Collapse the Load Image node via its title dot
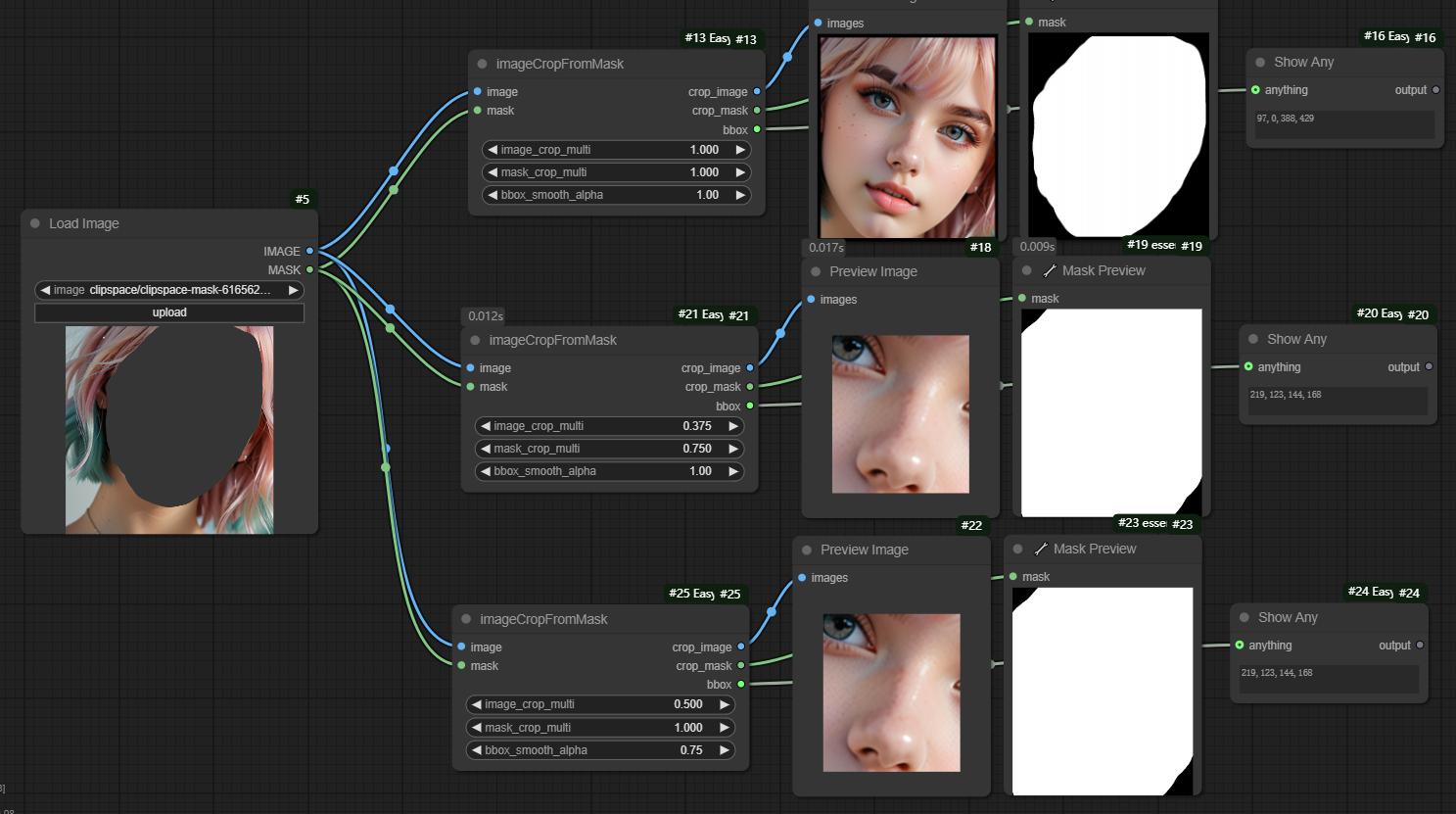The height and width of the screenshot is (814, 1456). tap(35, 223)
